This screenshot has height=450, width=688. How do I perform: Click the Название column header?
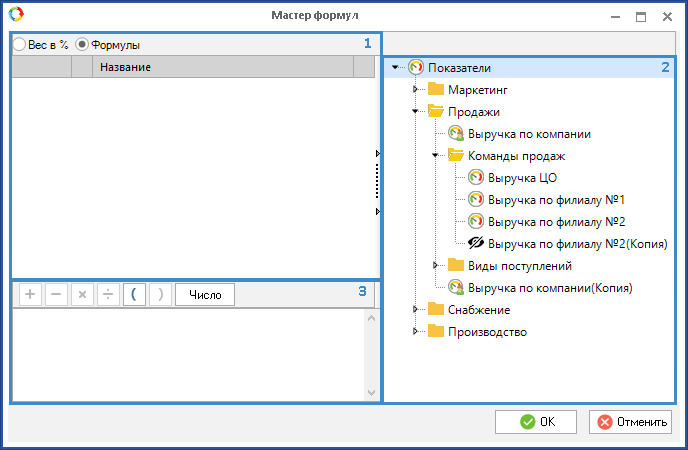(222, 67)
